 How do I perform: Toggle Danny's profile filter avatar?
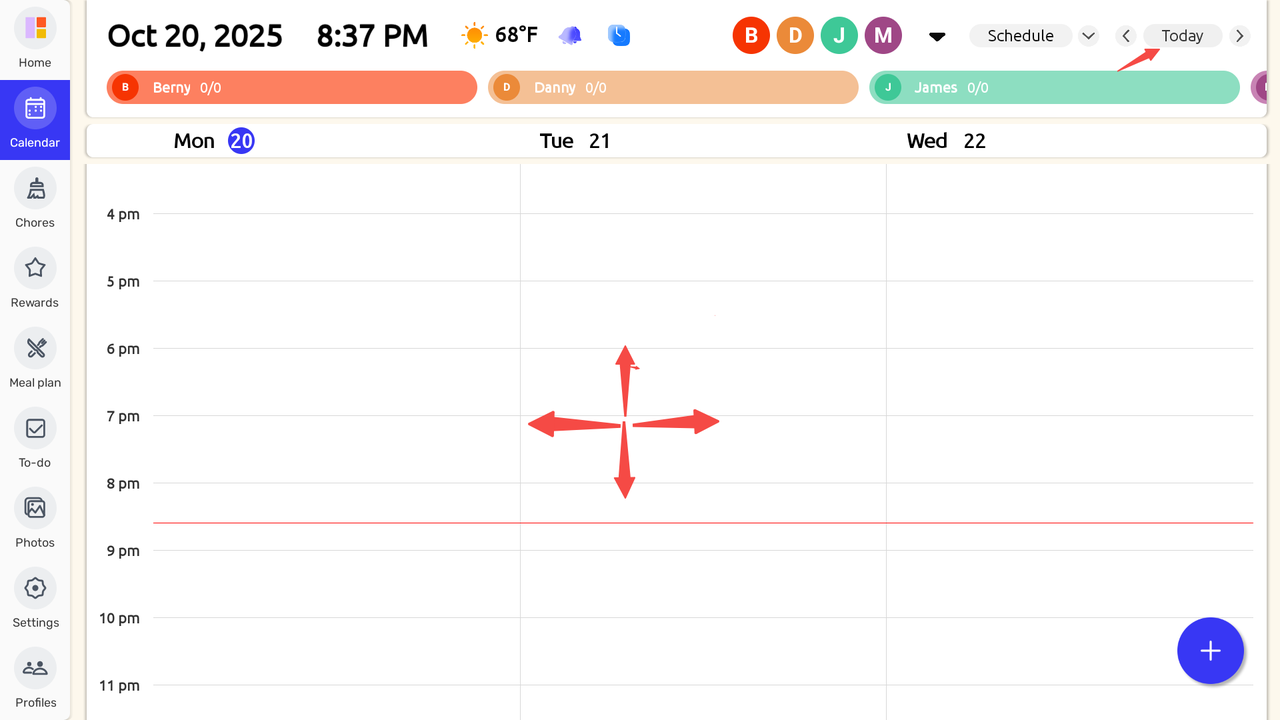click(x=795, y=36)
